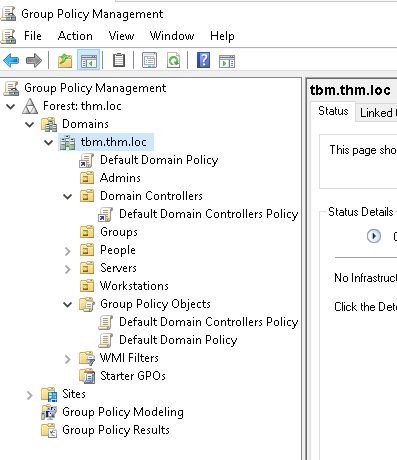Expand the People OU
The width and height of the screenshot is (397, 460).
[x=68, y=251]
